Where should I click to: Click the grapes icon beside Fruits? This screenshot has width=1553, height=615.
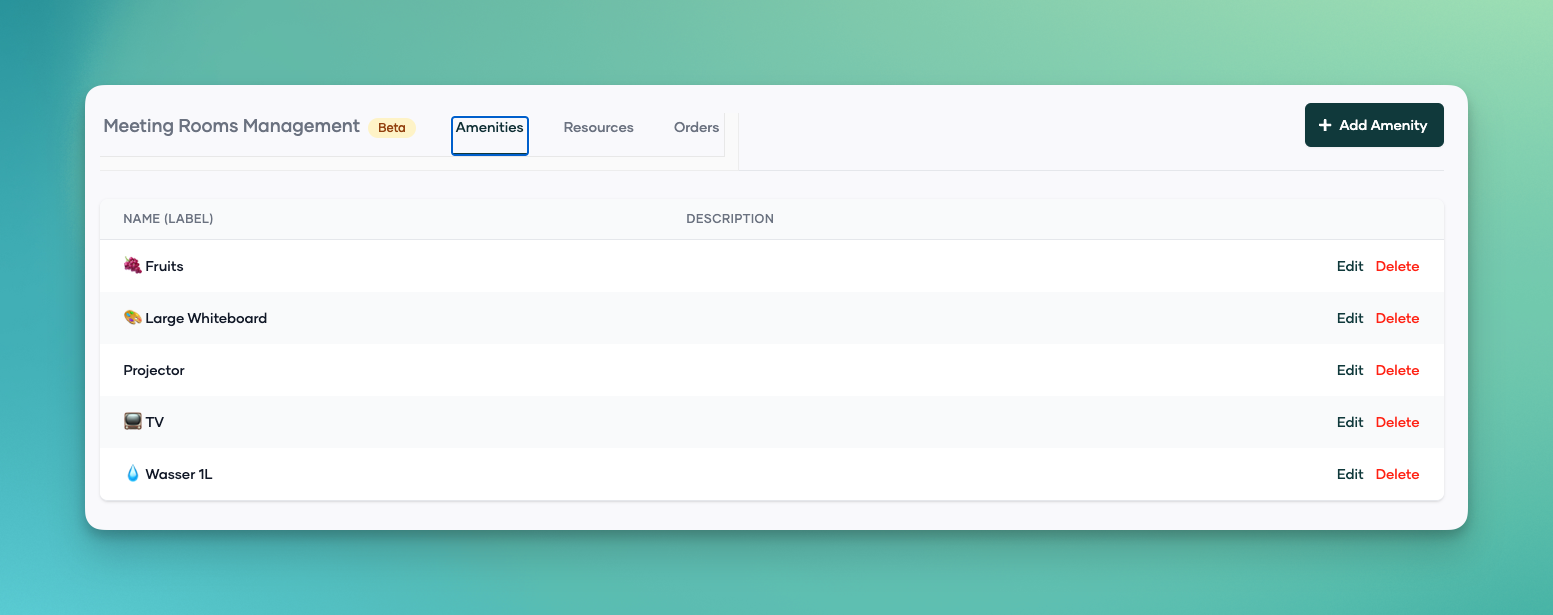[x=132, y=266]
